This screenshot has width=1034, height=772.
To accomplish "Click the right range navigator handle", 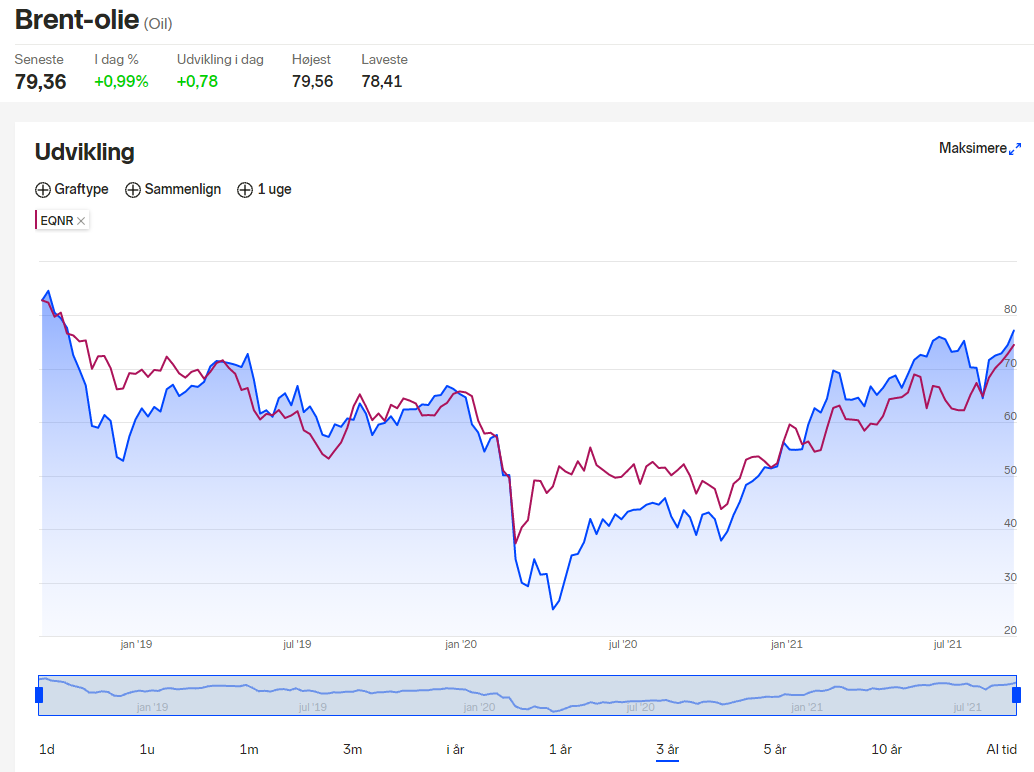I will (1016, 695).
